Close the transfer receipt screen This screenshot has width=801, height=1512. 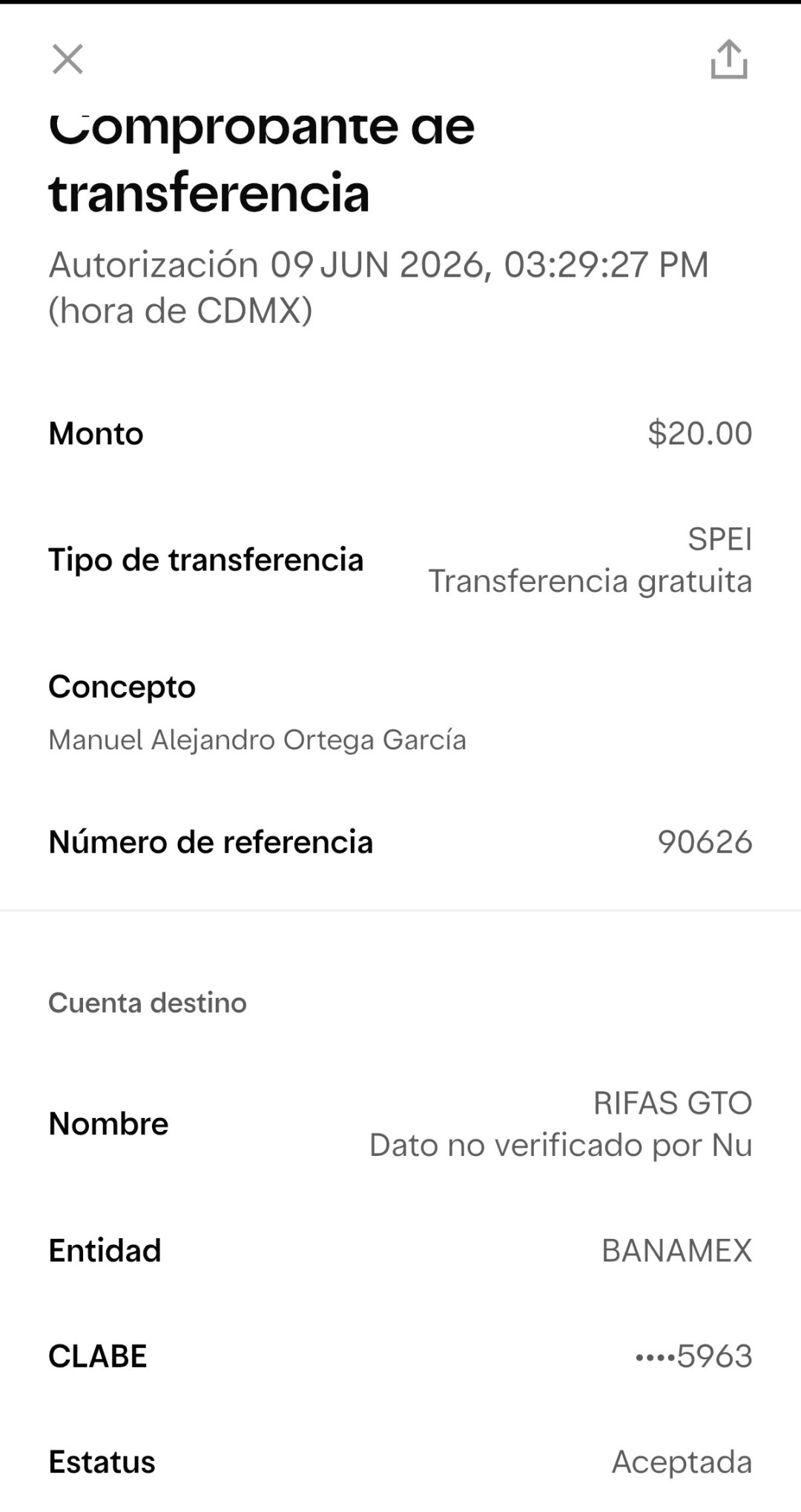[x=67, y=59]
